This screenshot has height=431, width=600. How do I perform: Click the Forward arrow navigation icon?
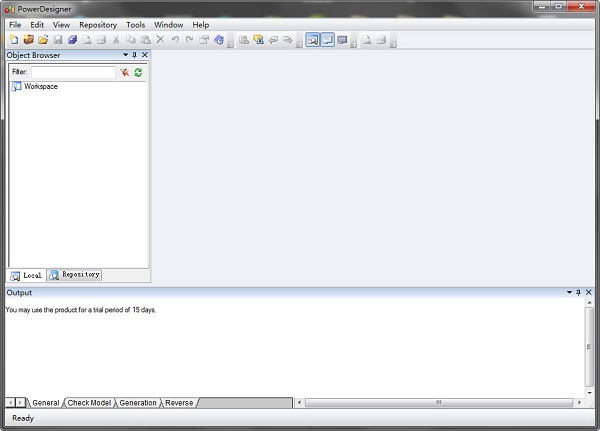288,39
